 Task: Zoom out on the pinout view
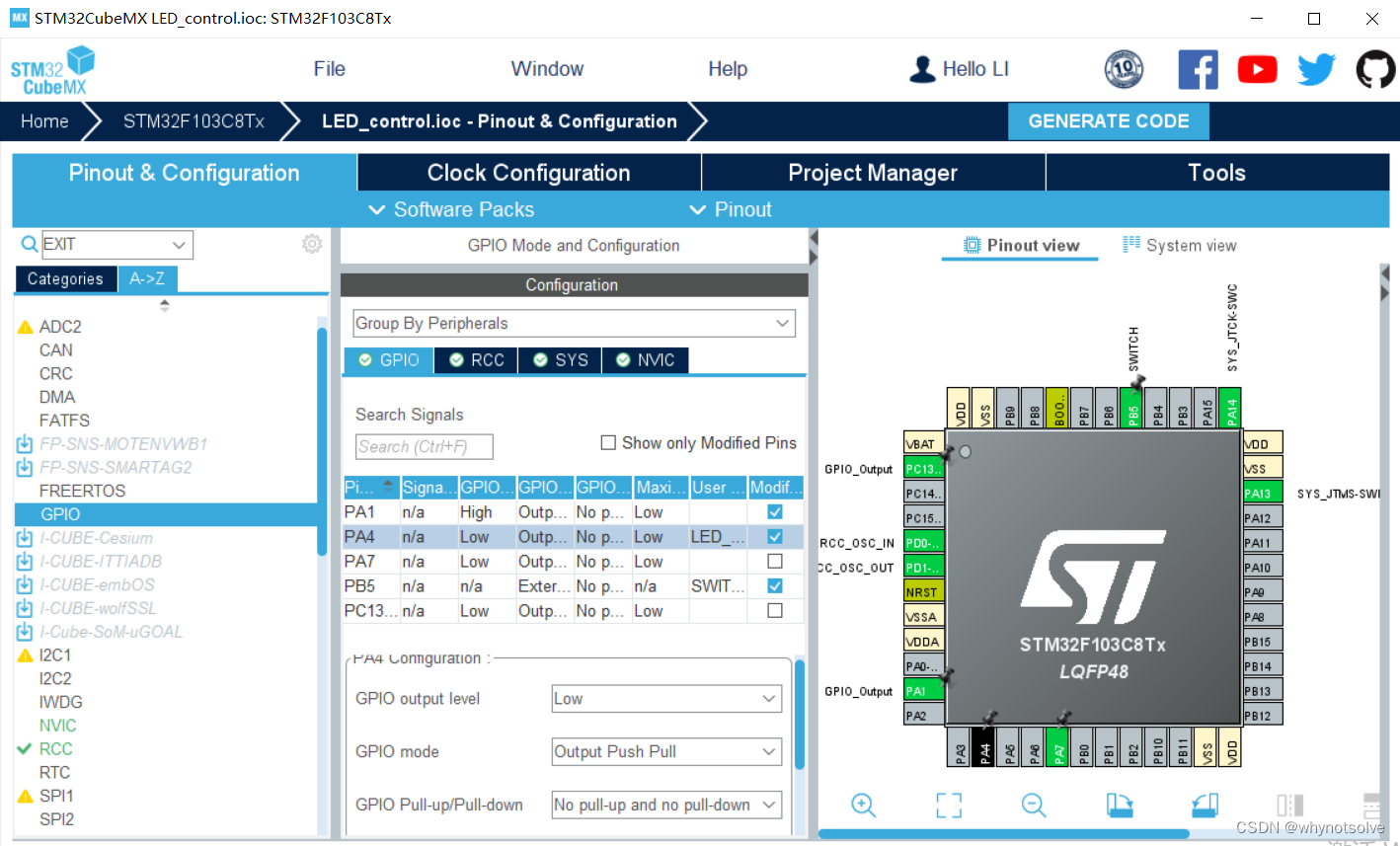(x=1034, y=805)
